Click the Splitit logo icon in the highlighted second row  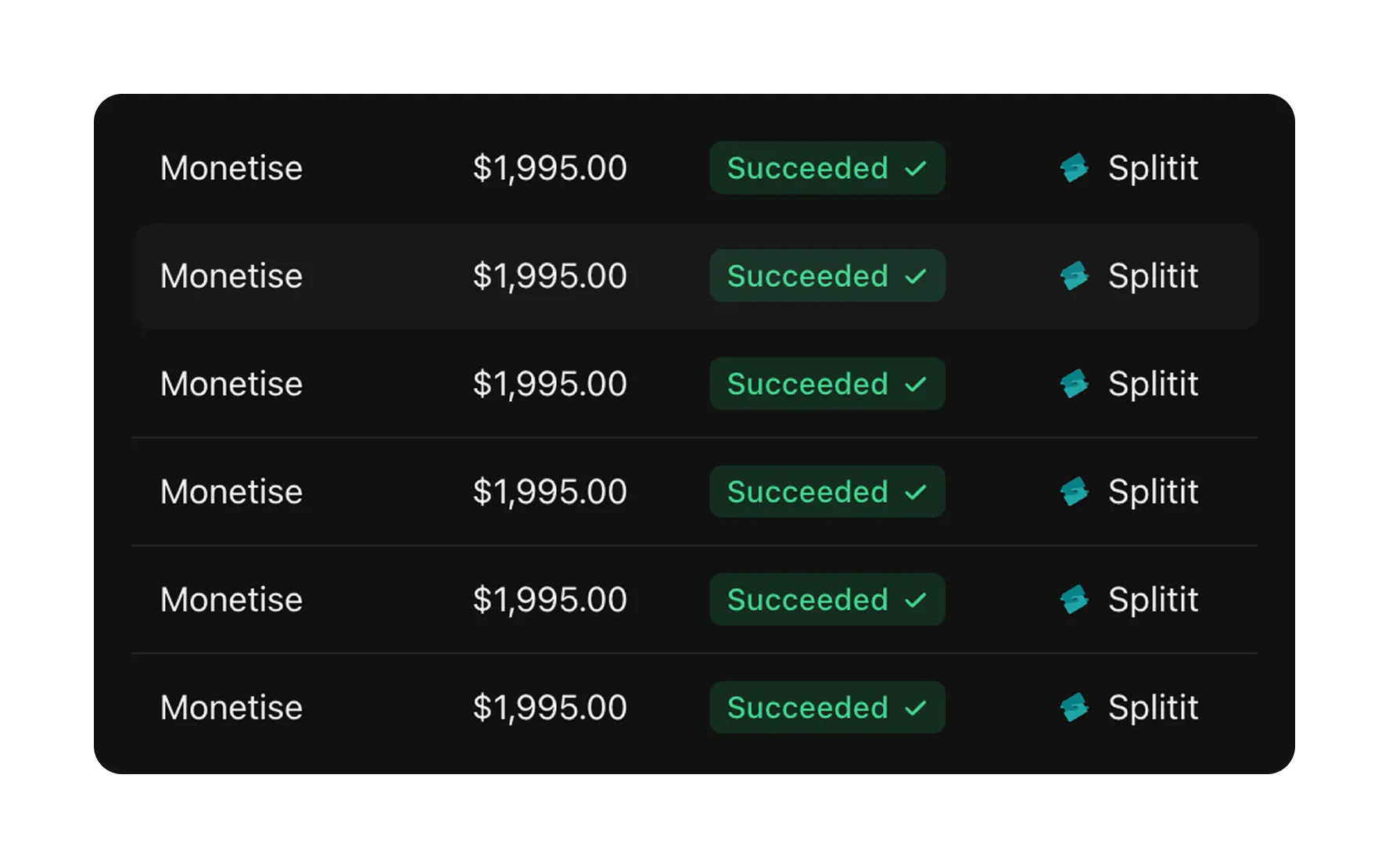(1075, 276)
